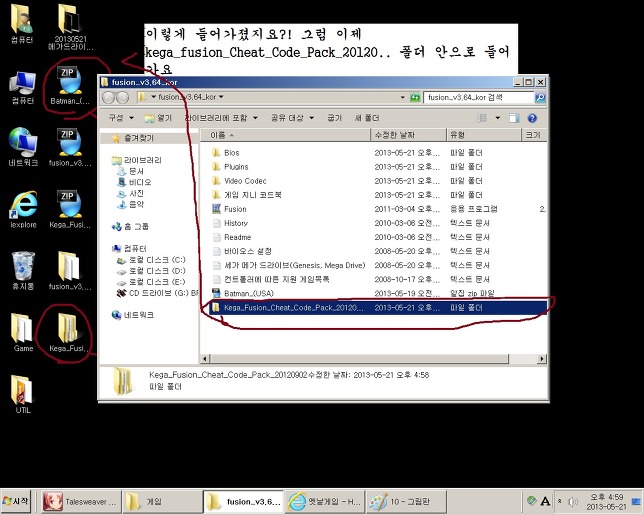
Task: Click 굽기 toolbar button
Action: coord(334,118)
